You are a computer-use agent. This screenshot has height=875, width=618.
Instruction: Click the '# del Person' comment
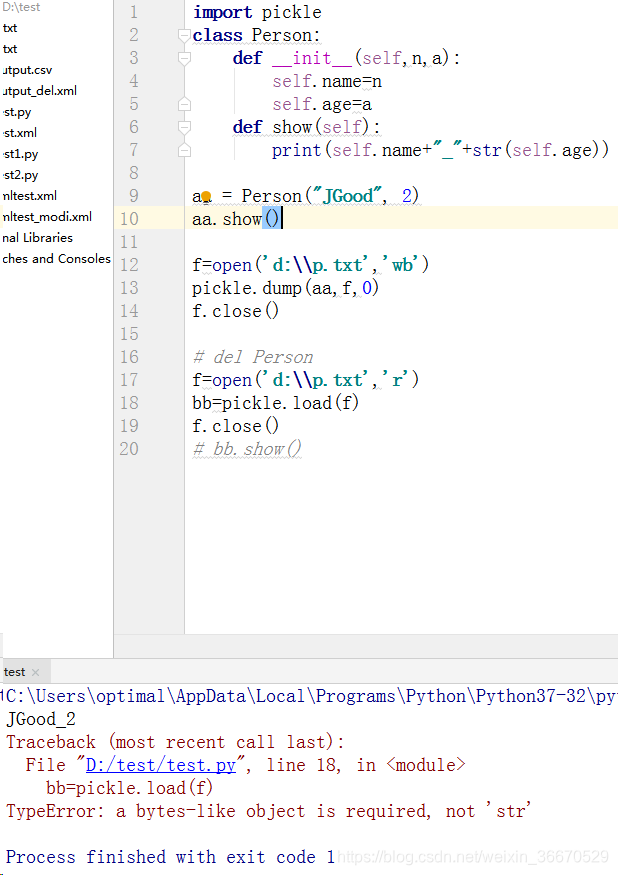[253, 357]
